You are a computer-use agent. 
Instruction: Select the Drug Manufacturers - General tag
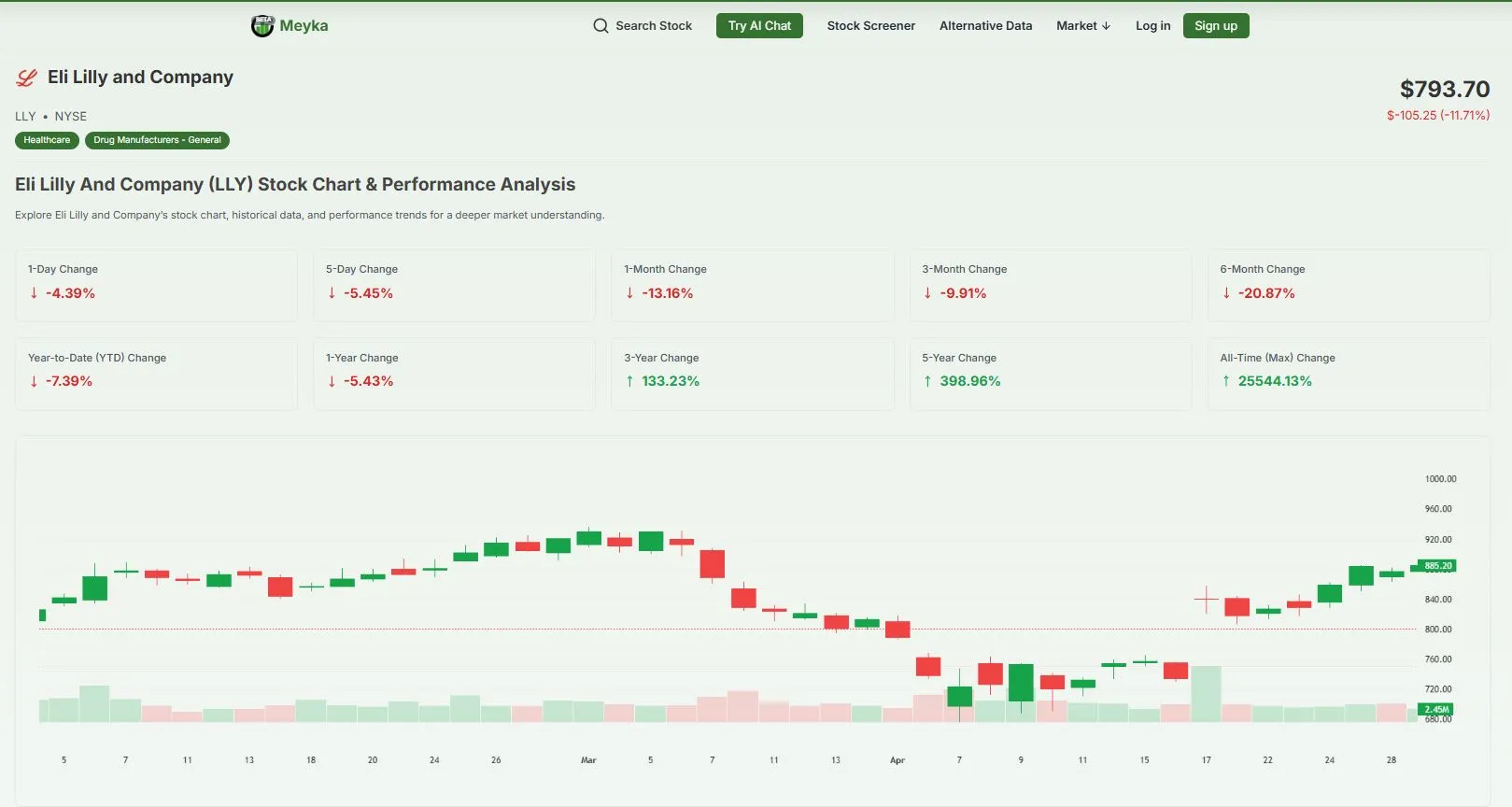click(x=157, y=140)
